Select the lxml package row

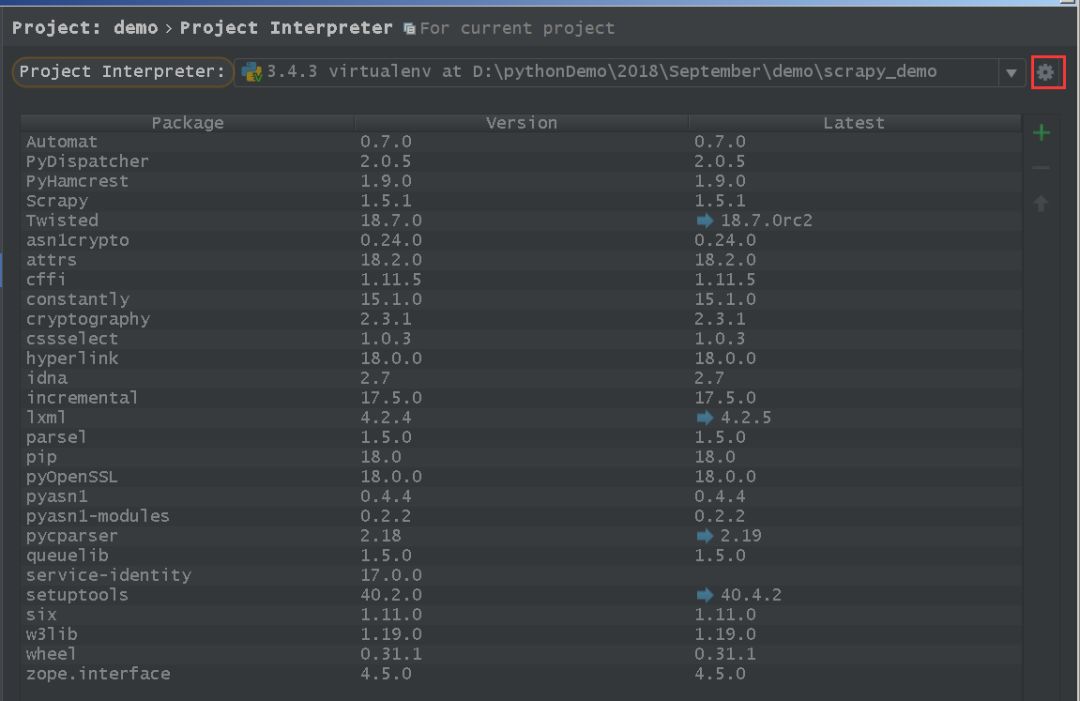[x=521, y=418]
